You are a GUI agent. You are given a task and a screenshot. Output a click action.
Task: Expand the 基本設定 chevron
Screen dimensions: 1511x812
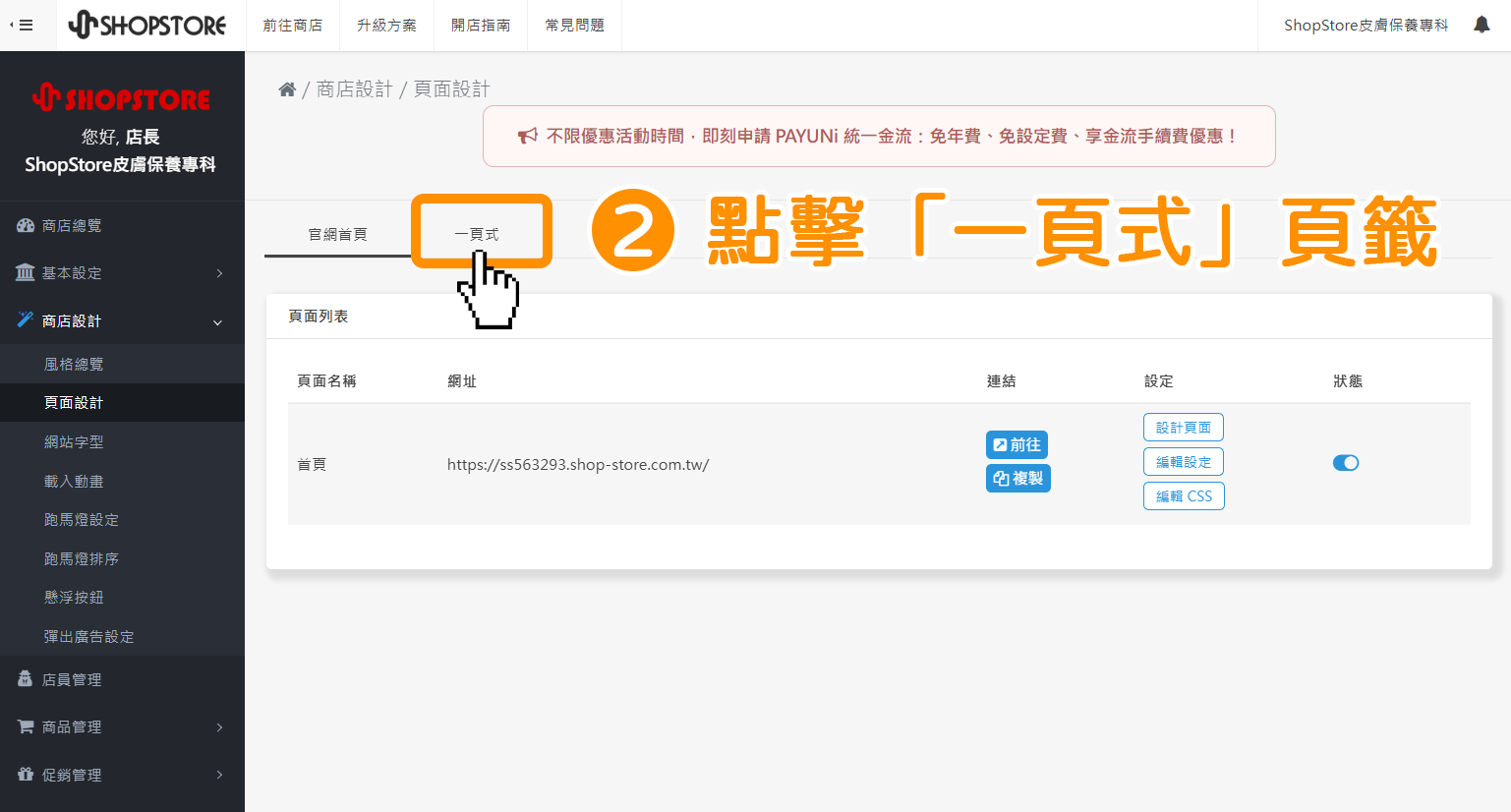click(219, 273)
